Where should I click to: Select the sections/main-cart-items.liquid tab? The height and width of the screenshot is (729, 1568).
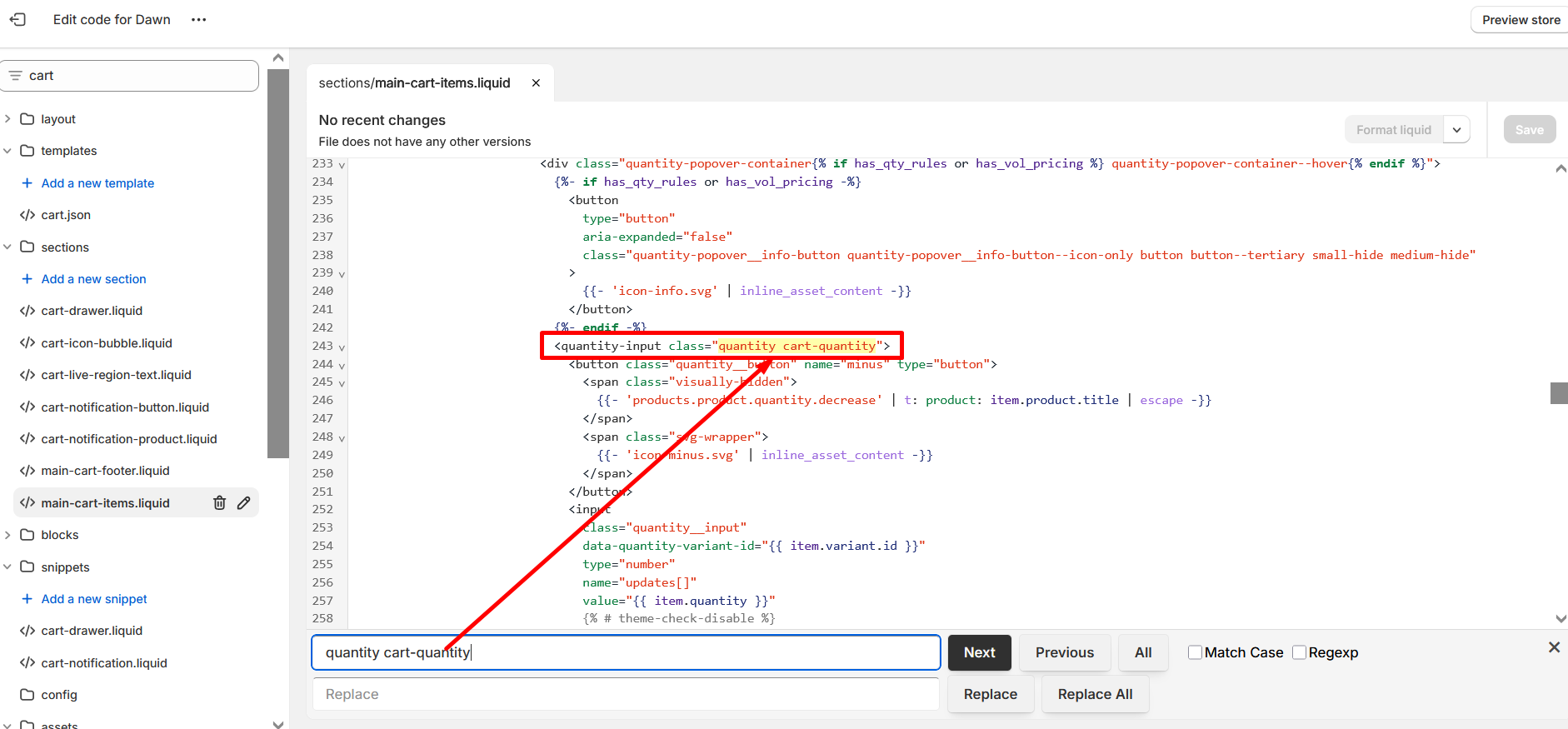(x=414, y=82)
